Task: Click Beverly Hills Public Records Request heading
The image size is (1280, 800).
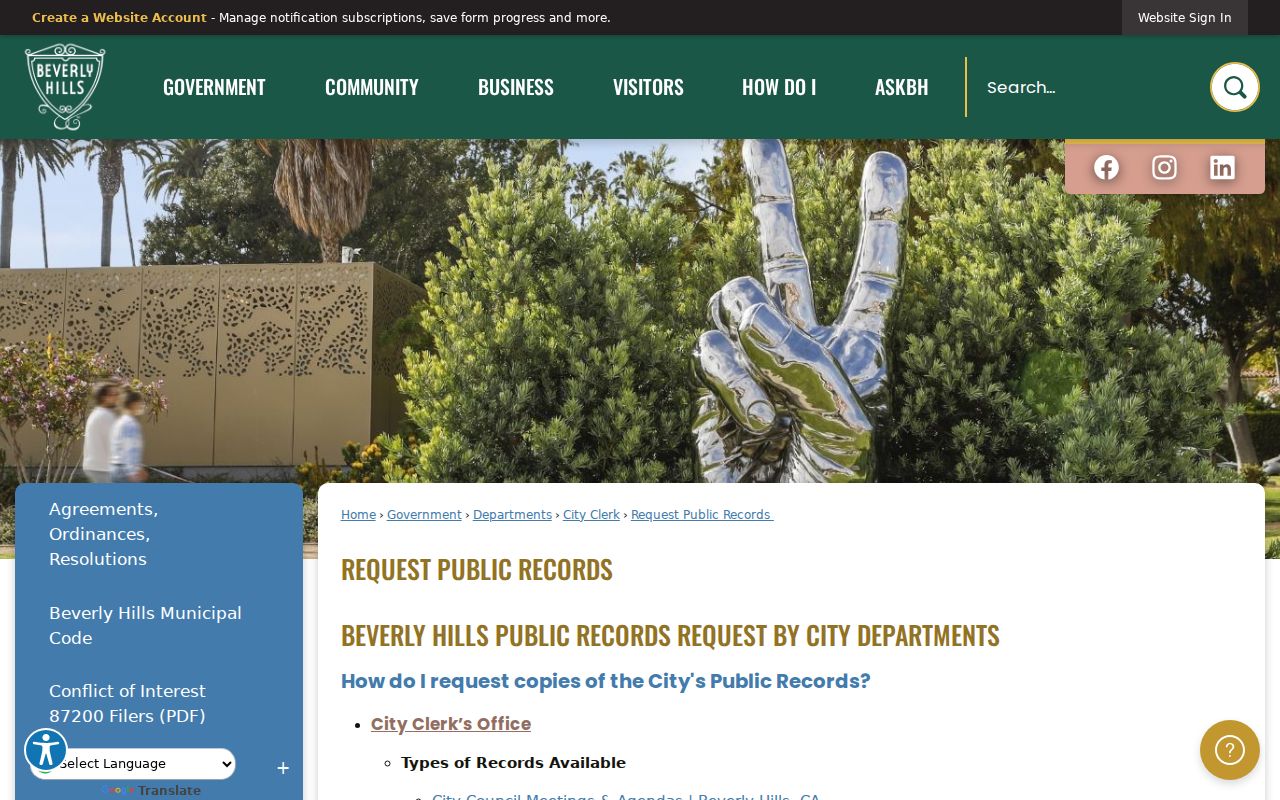Action: tap(670, 635)
